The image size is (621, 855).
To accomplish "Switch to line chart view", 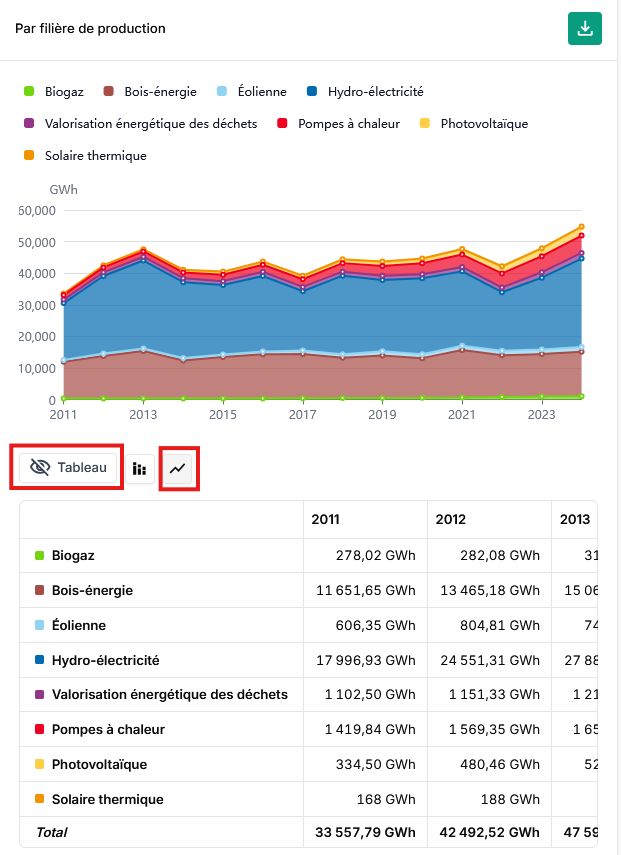I will coord(178,468).
